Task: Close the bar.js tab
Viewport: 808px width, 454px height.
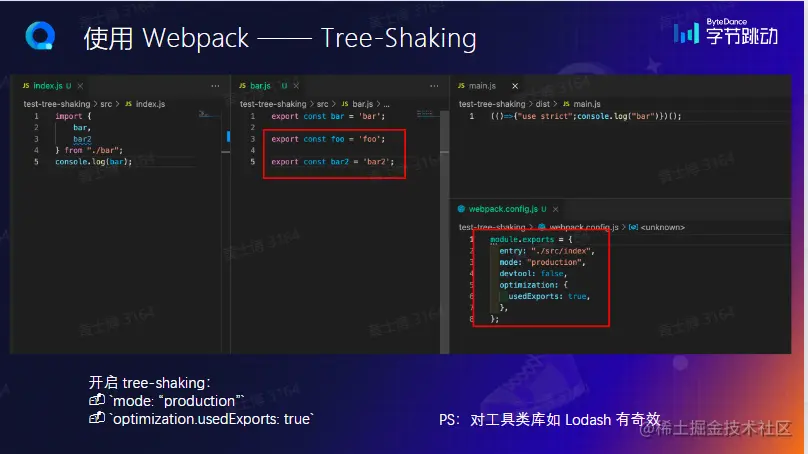Action: (296, 86)
